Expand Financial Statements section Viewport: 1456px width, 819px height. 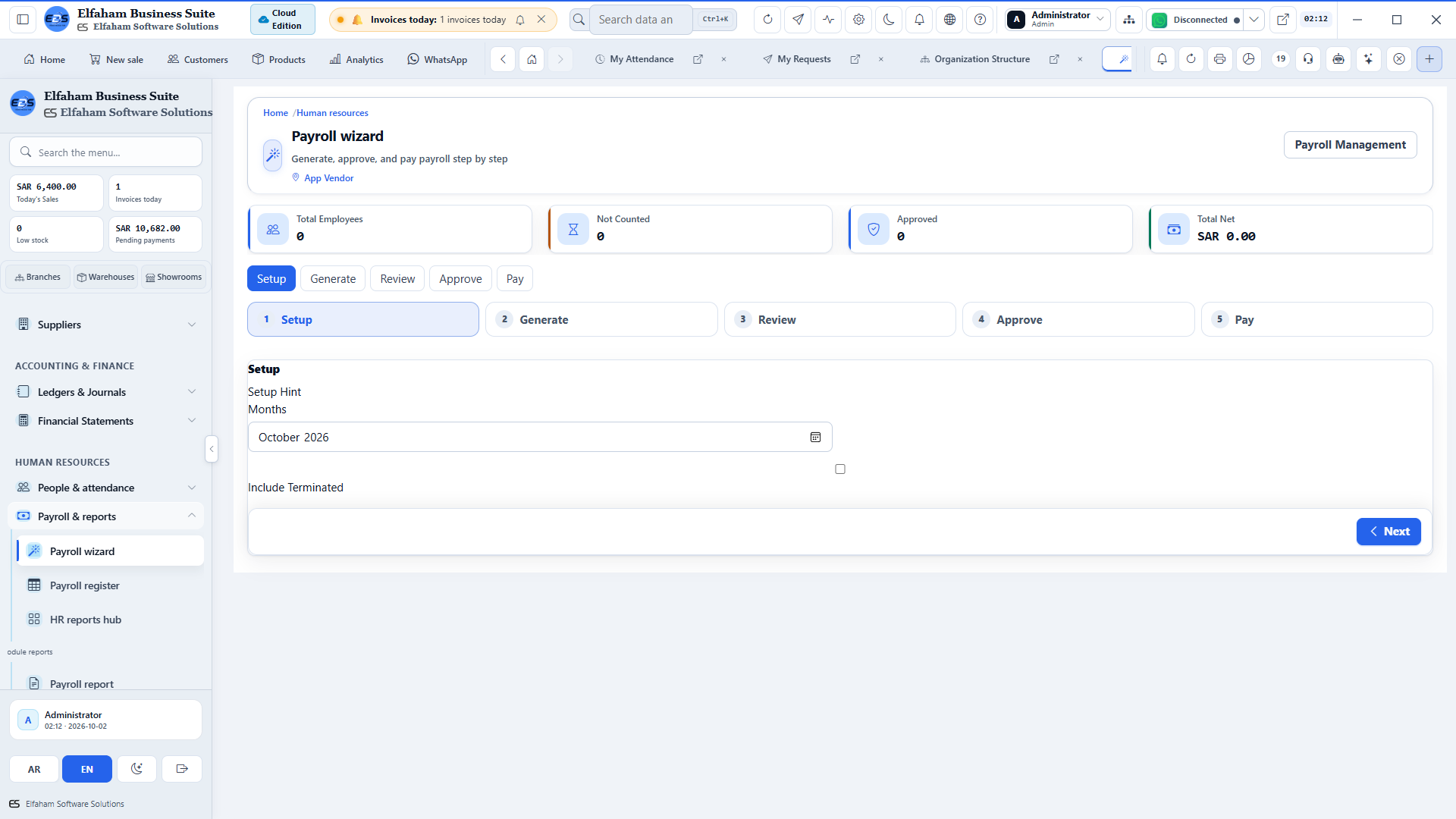105,421
